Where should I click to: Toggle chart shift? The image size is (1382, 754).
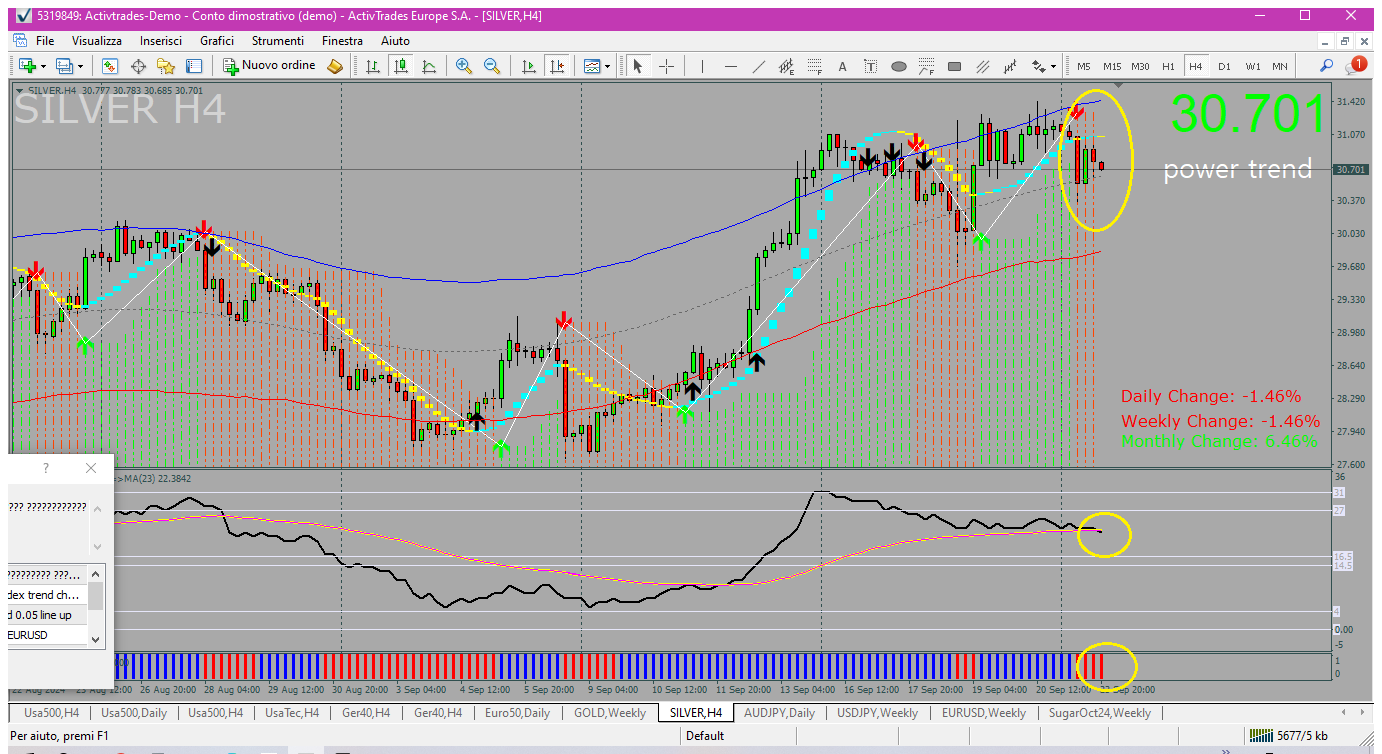[x=557, y=66]
